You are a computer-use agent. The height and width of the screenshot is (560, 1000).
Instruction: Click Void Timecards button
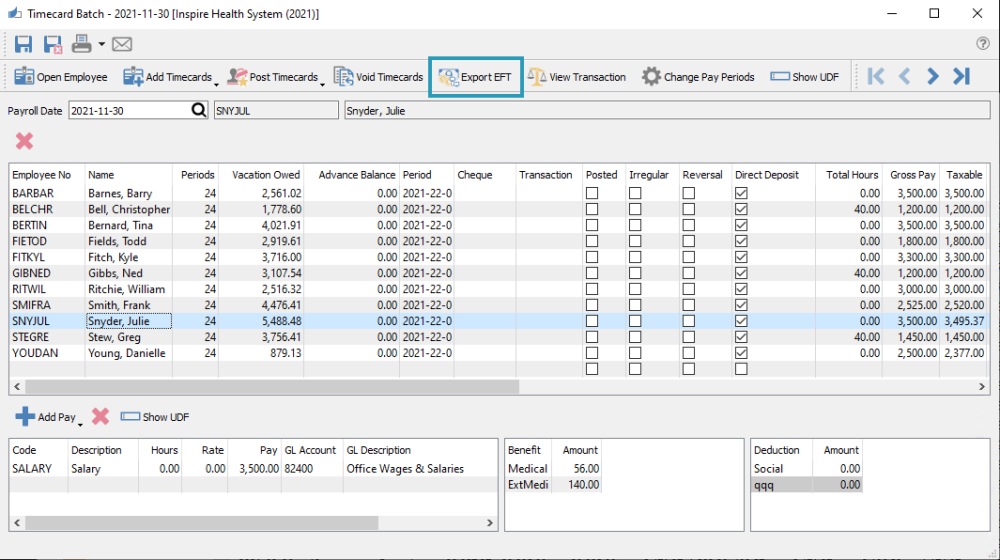click(378, 77)
